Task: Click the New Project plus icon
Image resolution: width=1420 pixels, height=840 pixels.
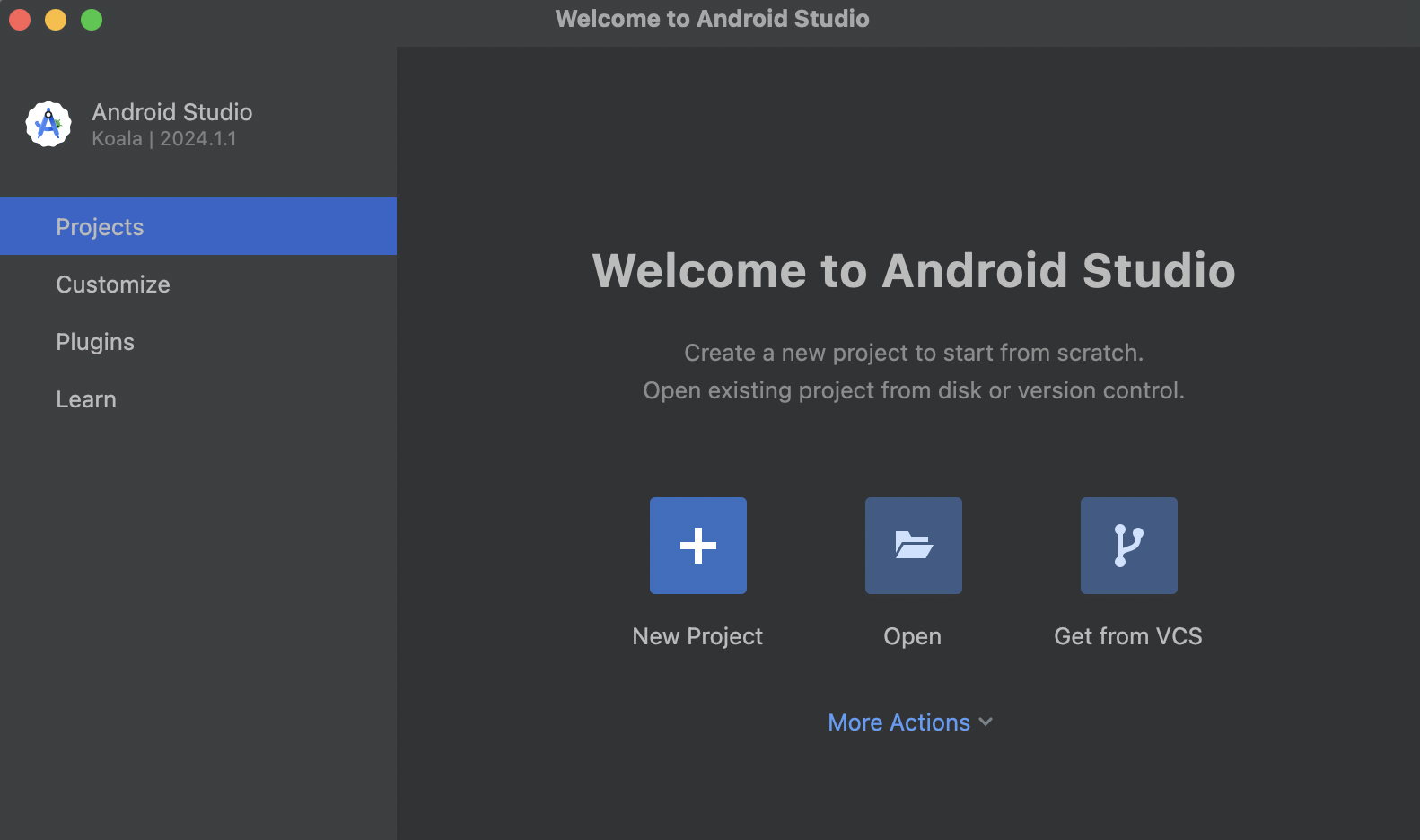Action: (698, 546)
